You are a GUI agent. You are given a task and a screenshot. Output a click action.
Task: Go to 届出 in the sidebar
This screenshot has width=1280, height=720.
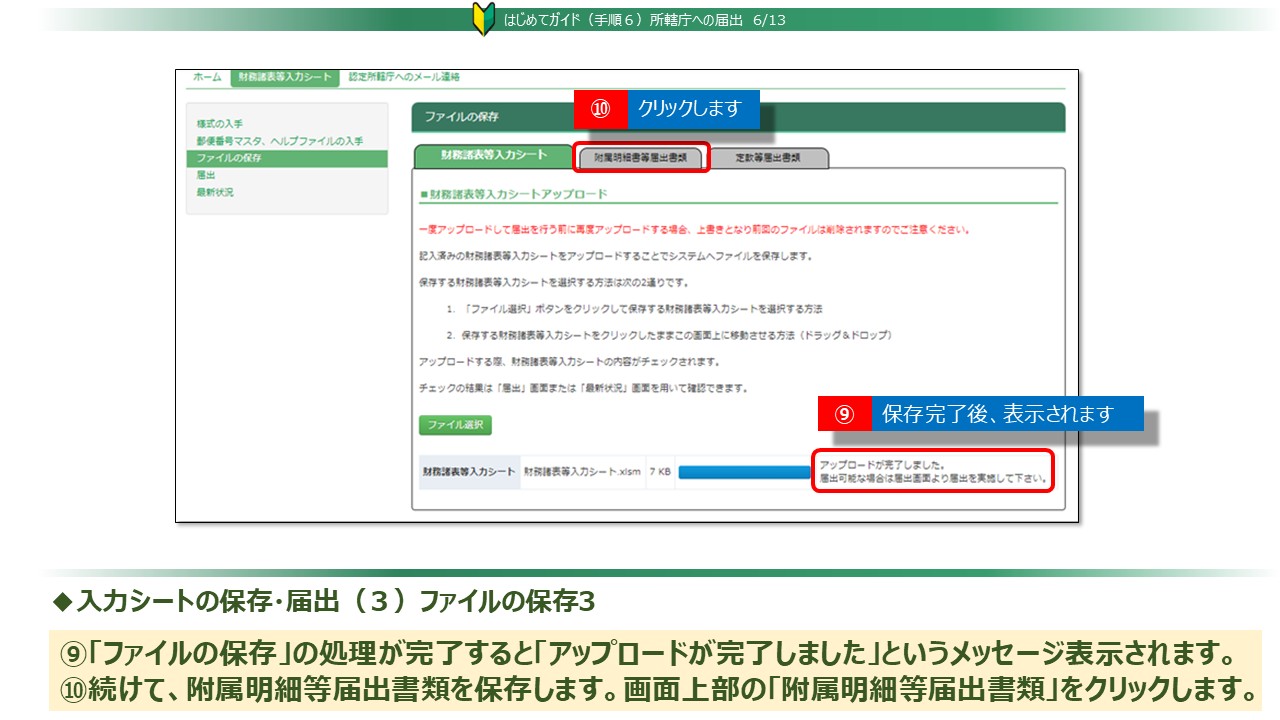pyautogui.click(x=206, y=175)
